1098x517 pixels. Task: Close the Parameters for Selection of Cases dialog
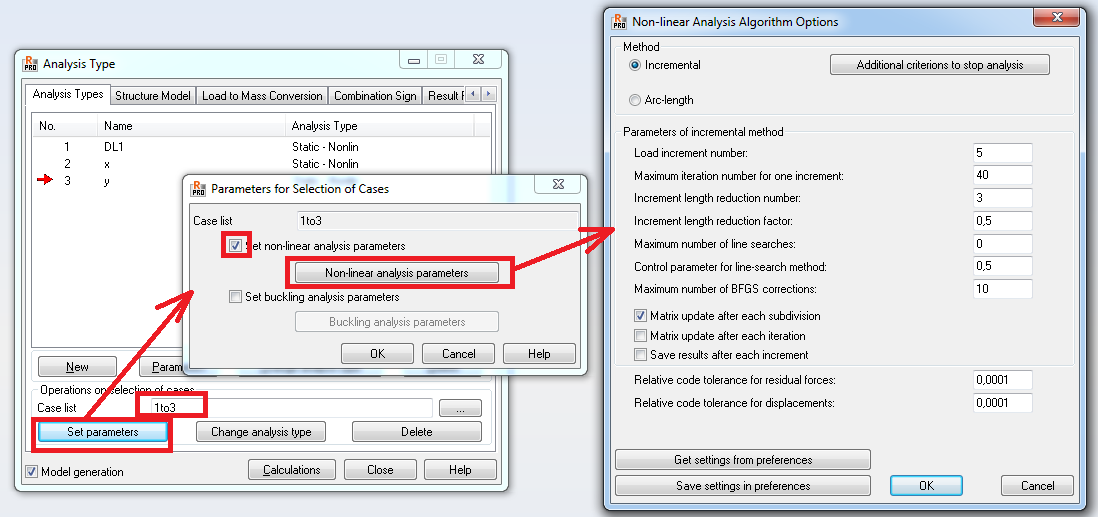[x=557, y=184]
